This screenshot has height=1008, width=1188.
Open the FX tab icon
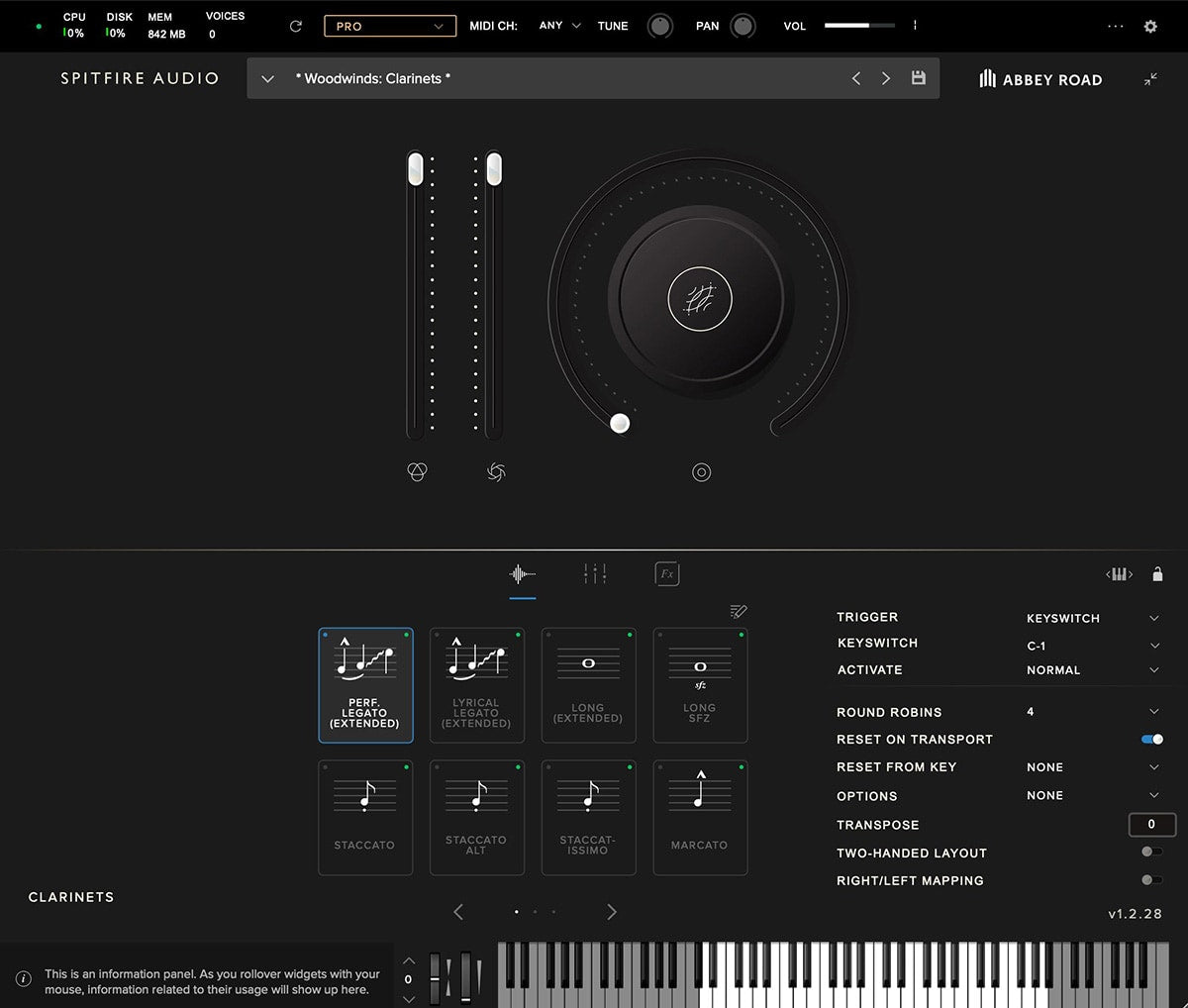[x=667, y=573]
